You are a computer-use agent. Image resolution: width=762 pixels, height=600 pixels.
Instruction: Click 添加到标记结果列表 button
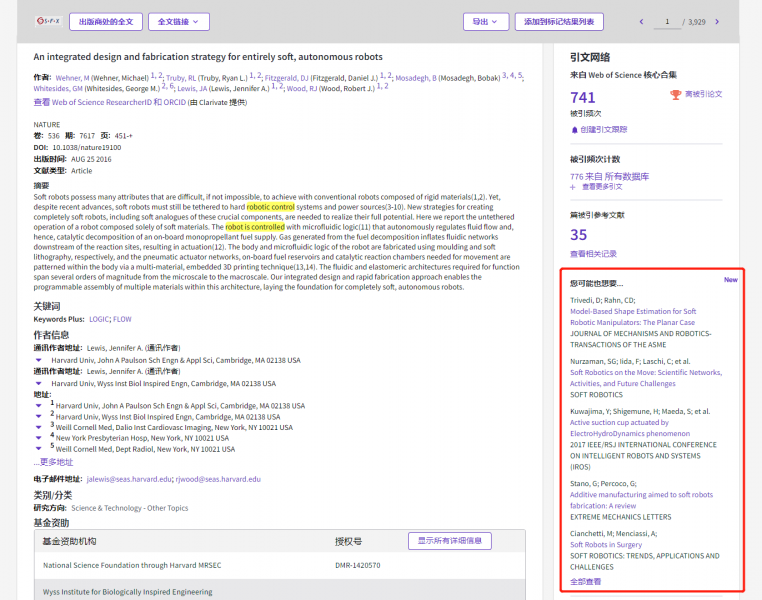point(559,21)
